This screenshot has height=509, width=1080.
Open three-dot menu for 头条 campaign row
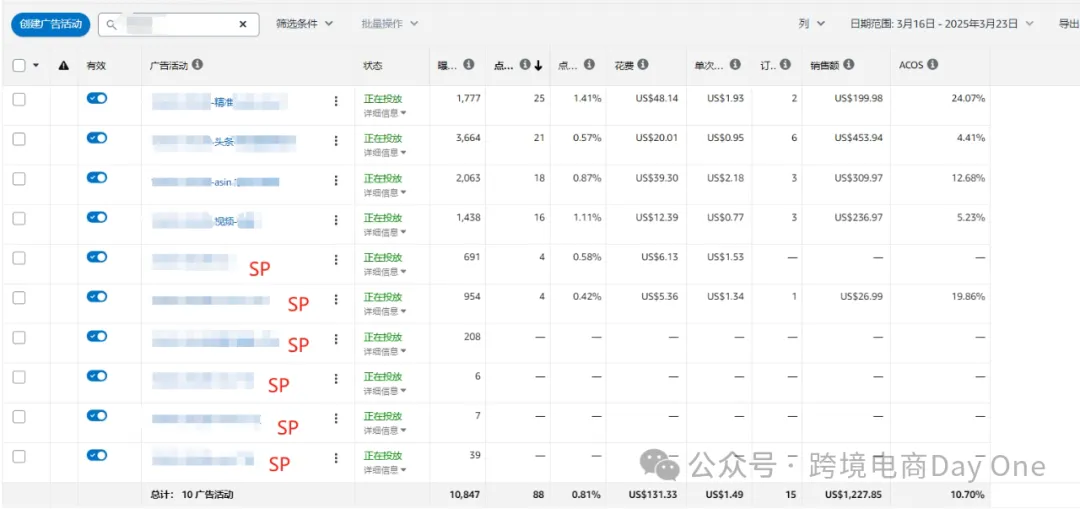tap(336, 141)
